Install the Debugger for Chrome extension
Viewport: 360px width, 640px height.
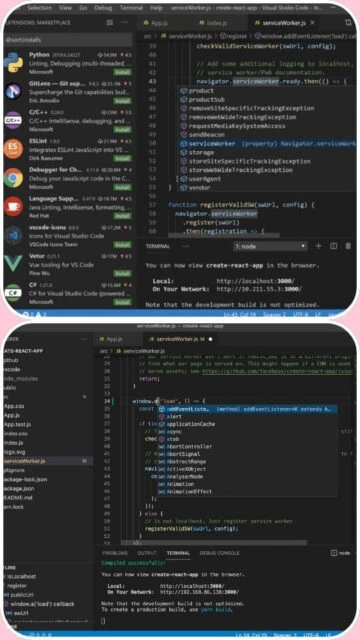click(x=122, y=187)
